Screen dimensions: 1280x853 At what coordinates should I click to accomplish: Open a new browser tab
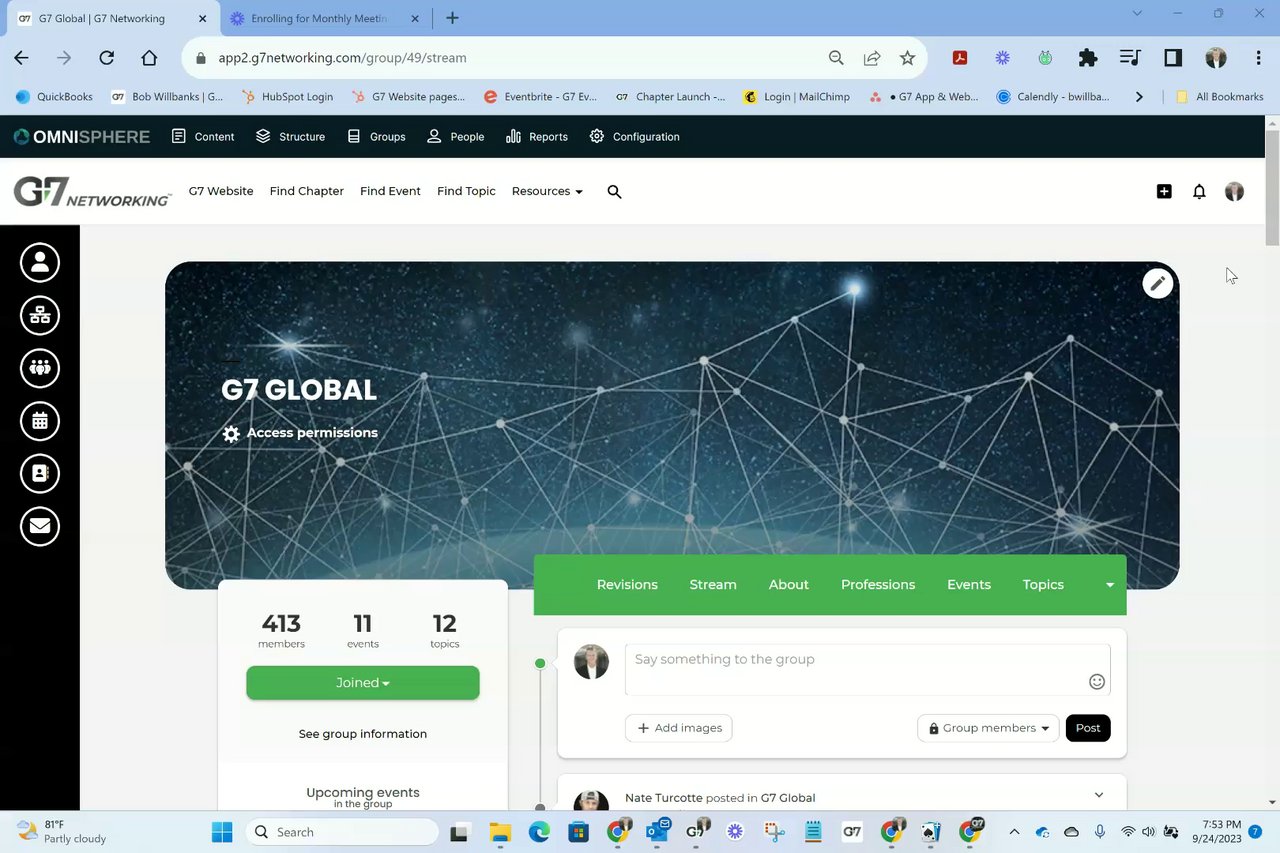(x=452, y=18)
